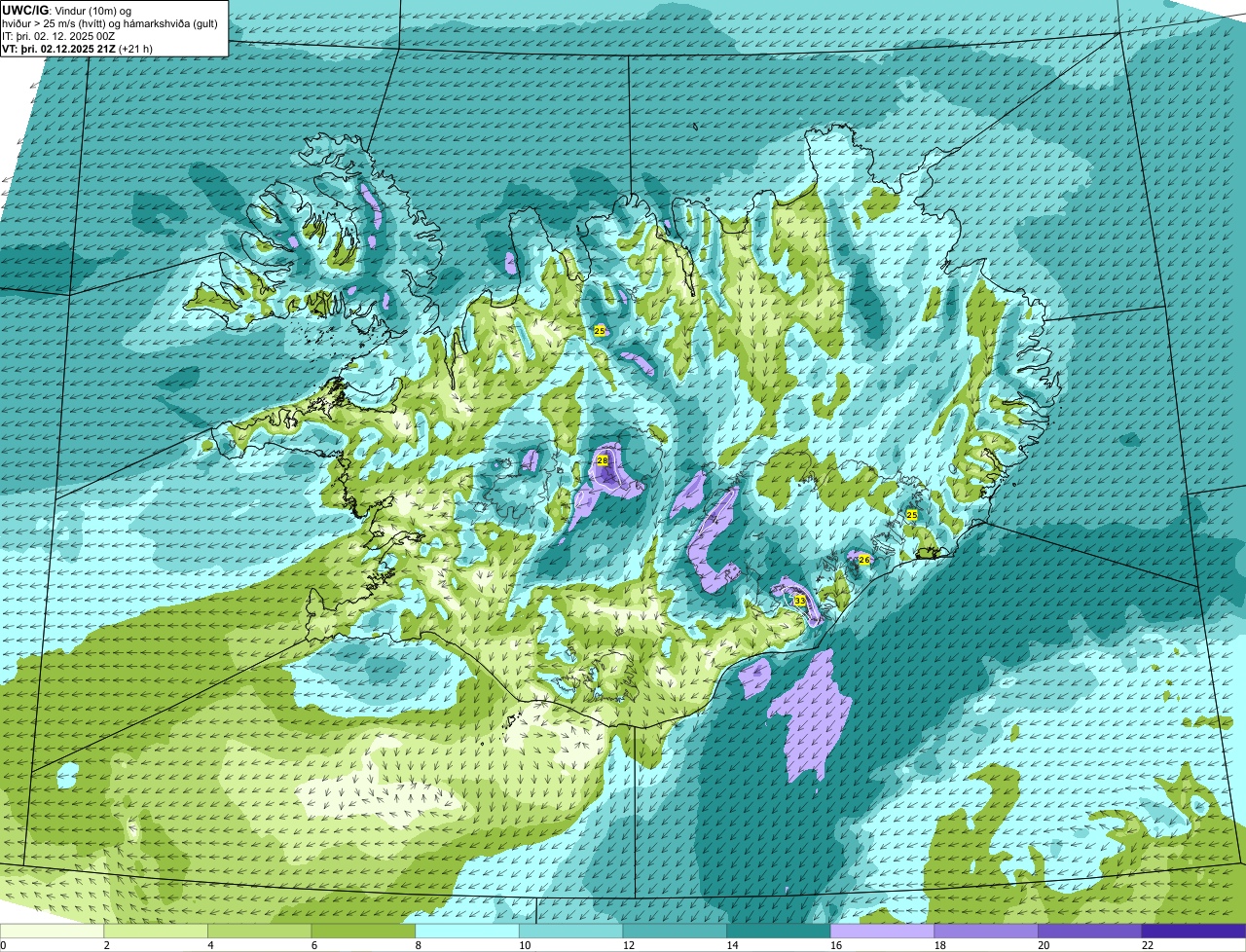1246x952 pixels.
Task: Click the legend scale number 14
Action: point(732,945)
